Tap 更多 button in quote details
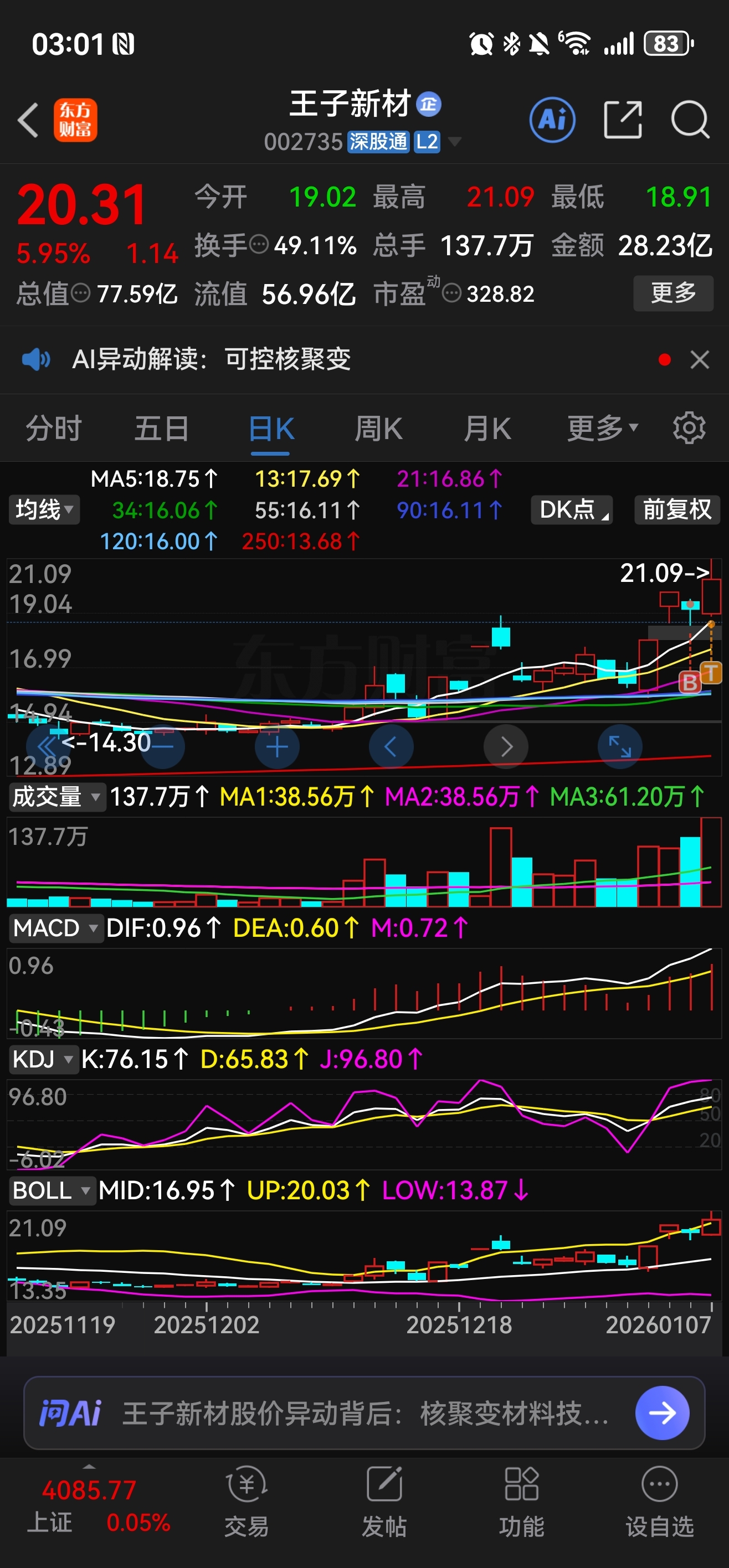This screenshot has width=729, height=1568. coord(674,293)
